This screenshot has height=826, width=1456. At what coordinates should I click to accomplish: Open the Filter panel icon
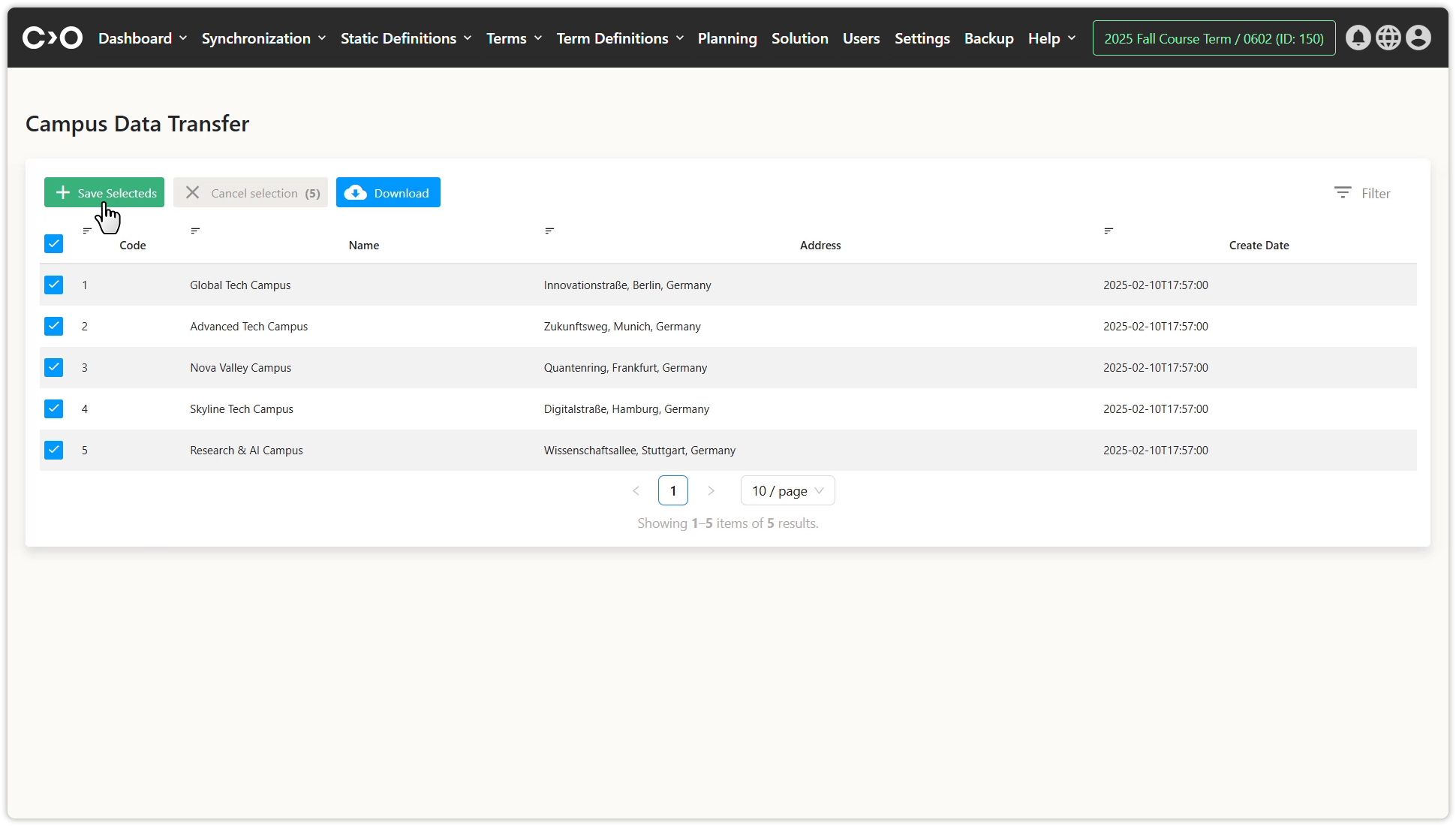click(1343, 193)
